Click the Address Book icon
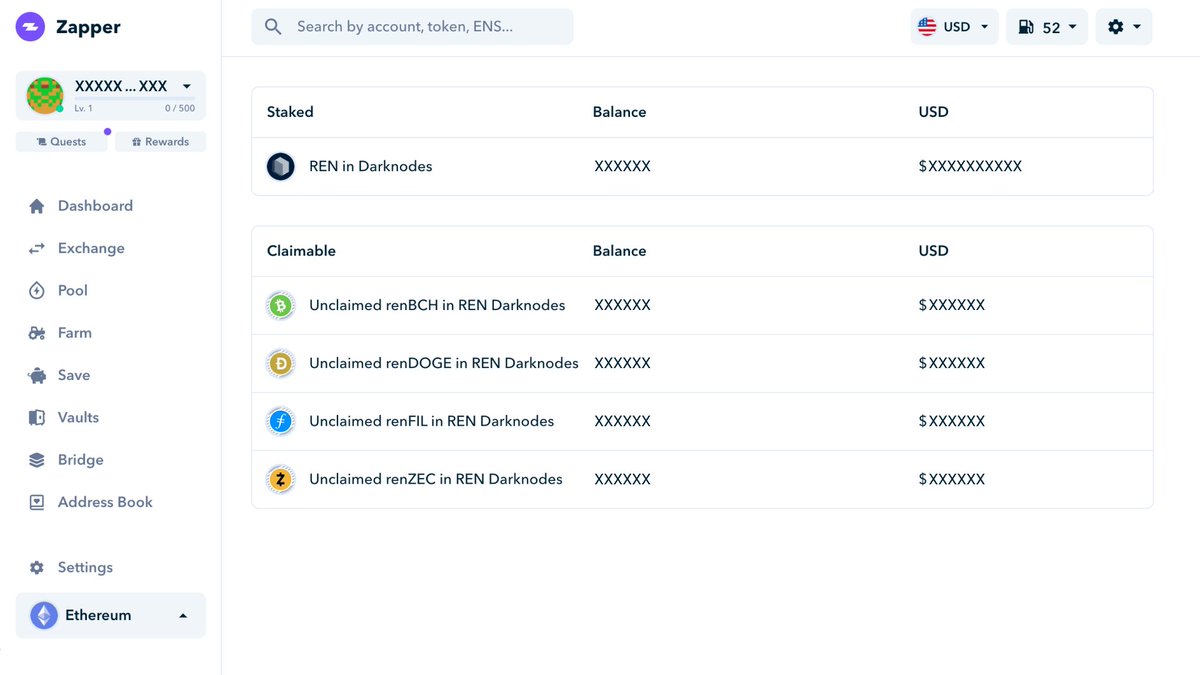 [37, 503]
